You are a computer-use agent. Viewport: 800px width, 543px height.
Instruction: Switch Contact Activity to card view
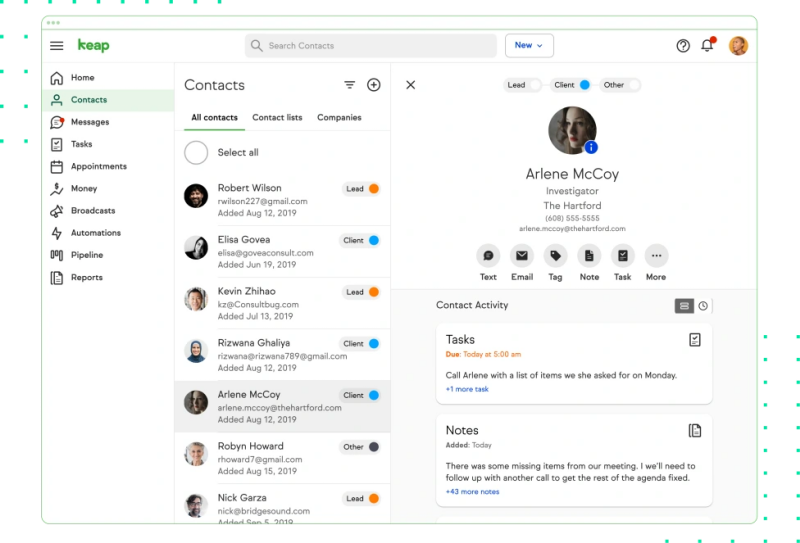coord(684,306)
